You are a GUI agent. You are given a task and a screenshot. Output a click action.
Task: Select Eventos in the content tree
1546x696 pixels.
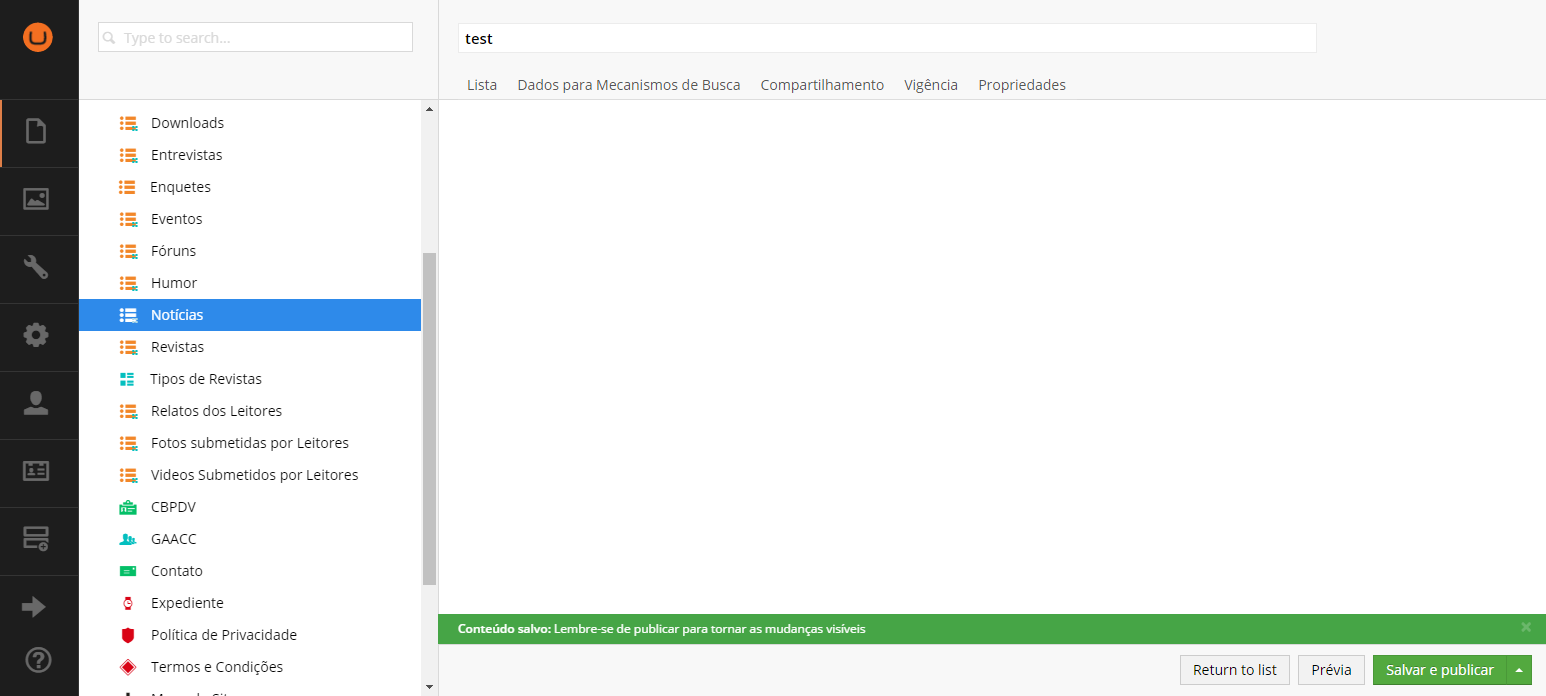177,219
